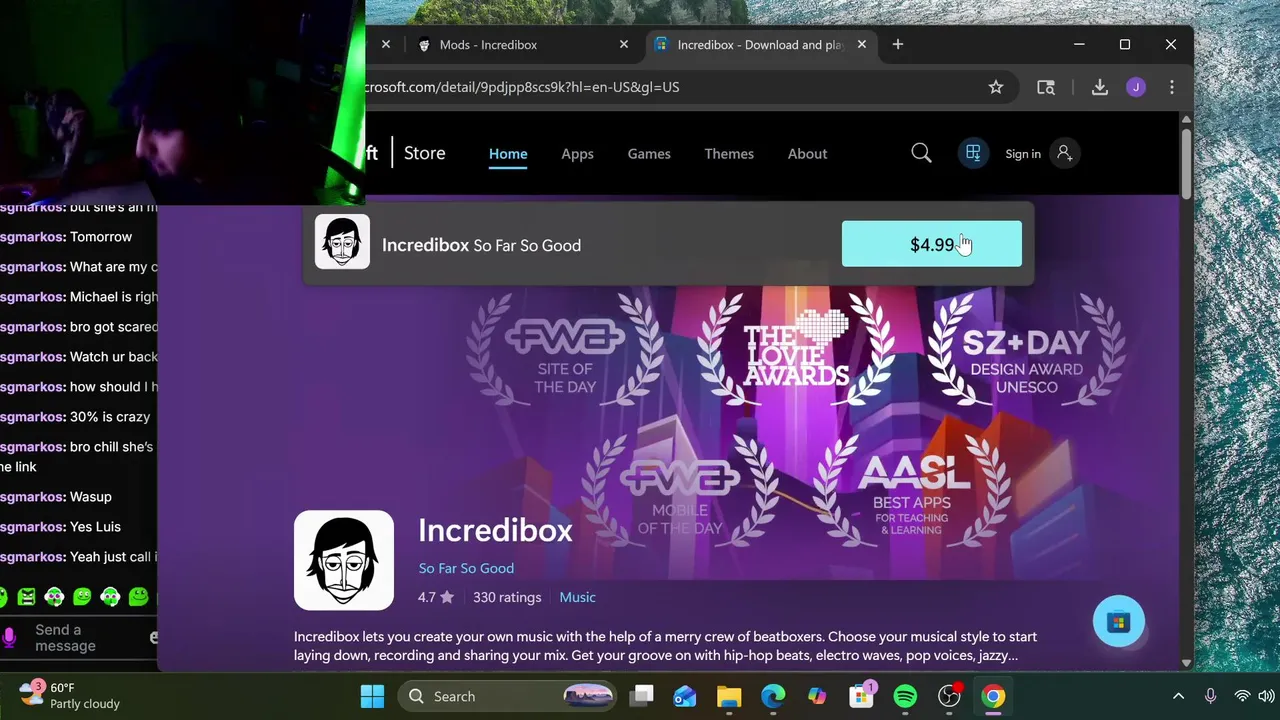Click the page vertical scrollbar thumb
The image size is (1280, 720).
coord(1186,162)
